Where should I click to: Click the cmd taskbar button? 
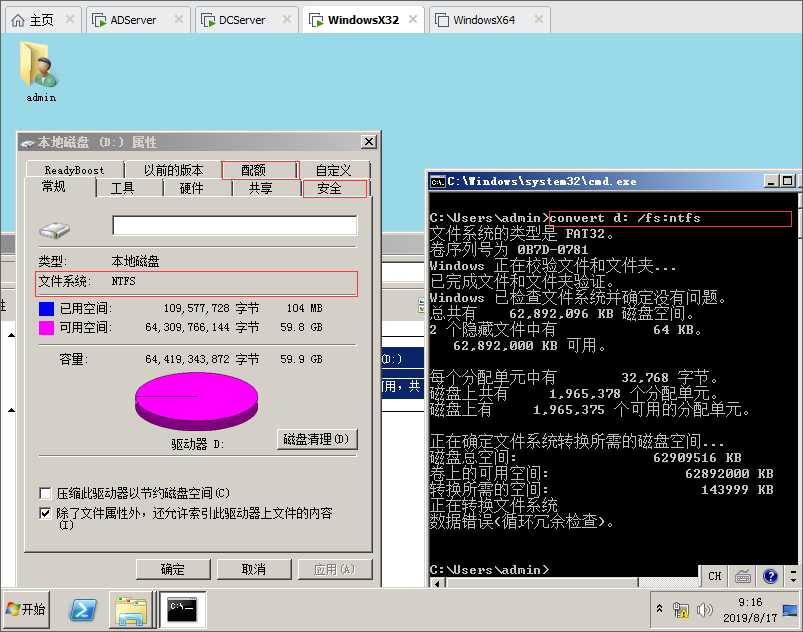(x=182, y=609)
